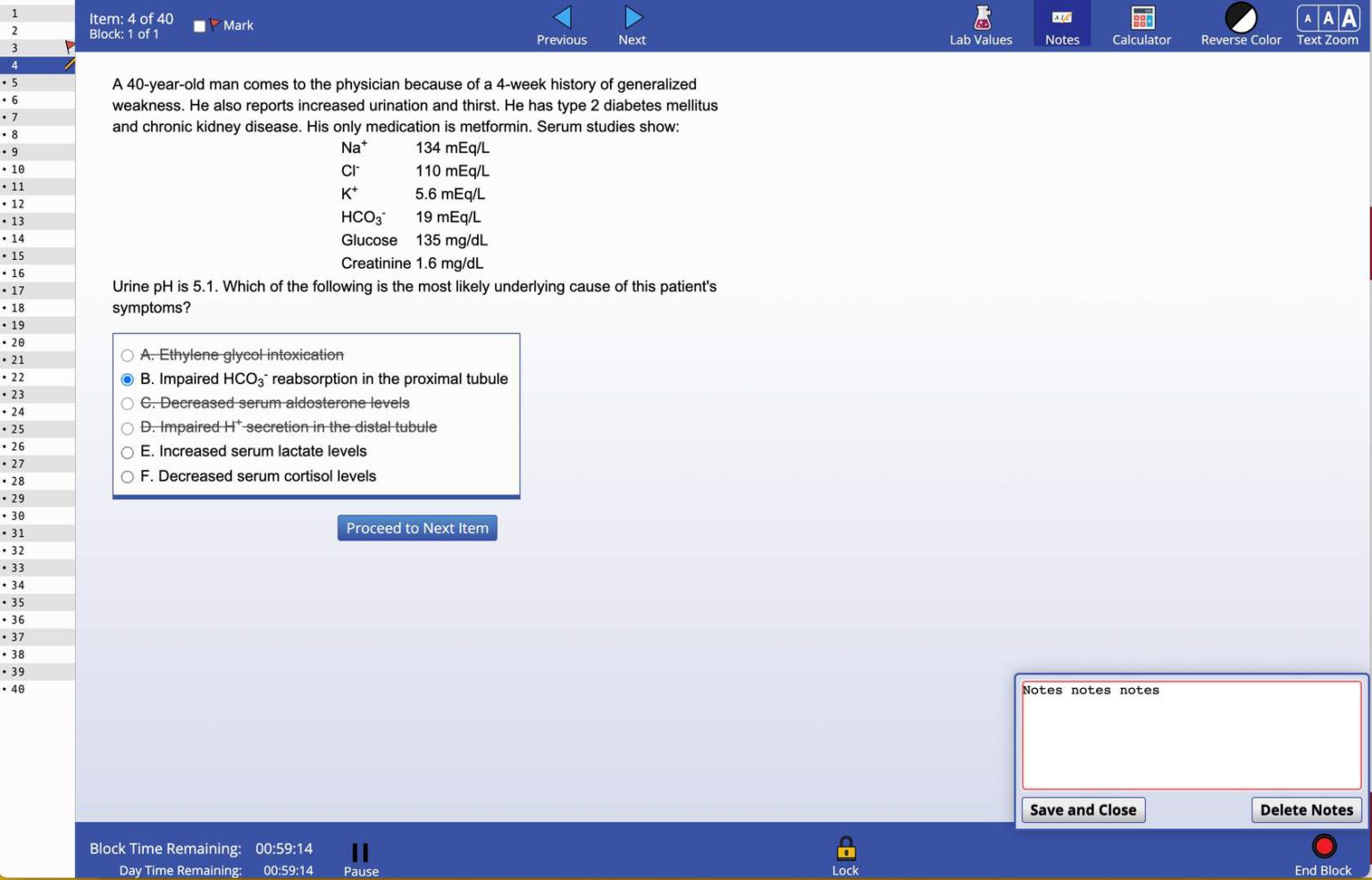The image size is (1372, 880).
Task: Check the Mark checkbox to flag question
Action: pyautogui.click(x=200, y=26)
